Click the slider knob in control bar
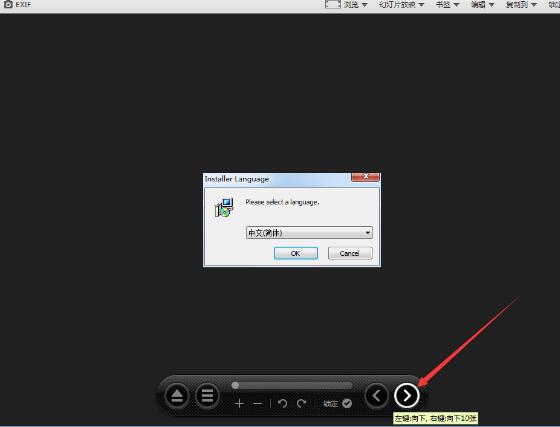Viewport: 560px width, 427px height. (235, 385)
